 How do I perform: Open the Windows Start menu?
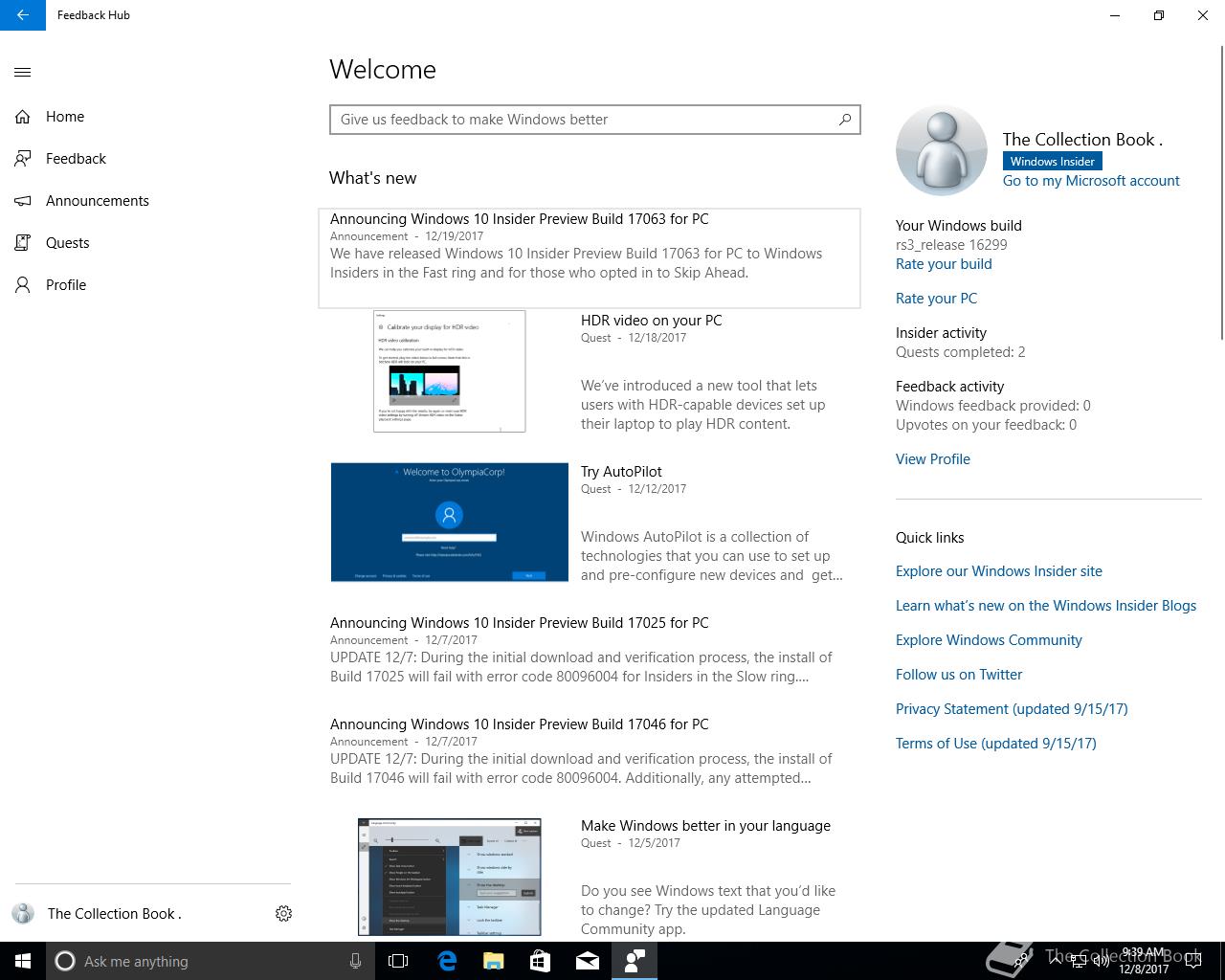tap(23, 961)
